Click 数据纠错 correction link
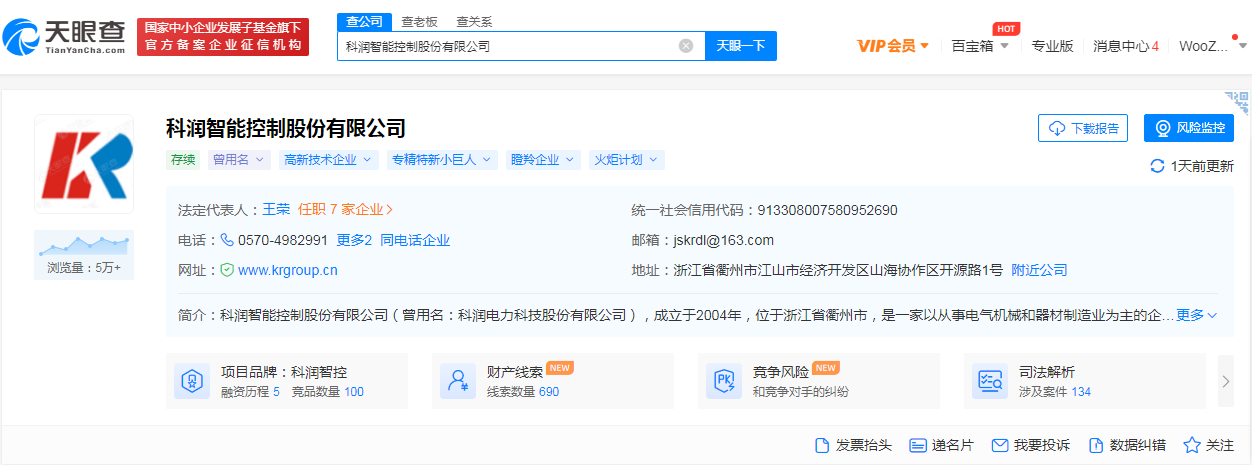 1127,445
